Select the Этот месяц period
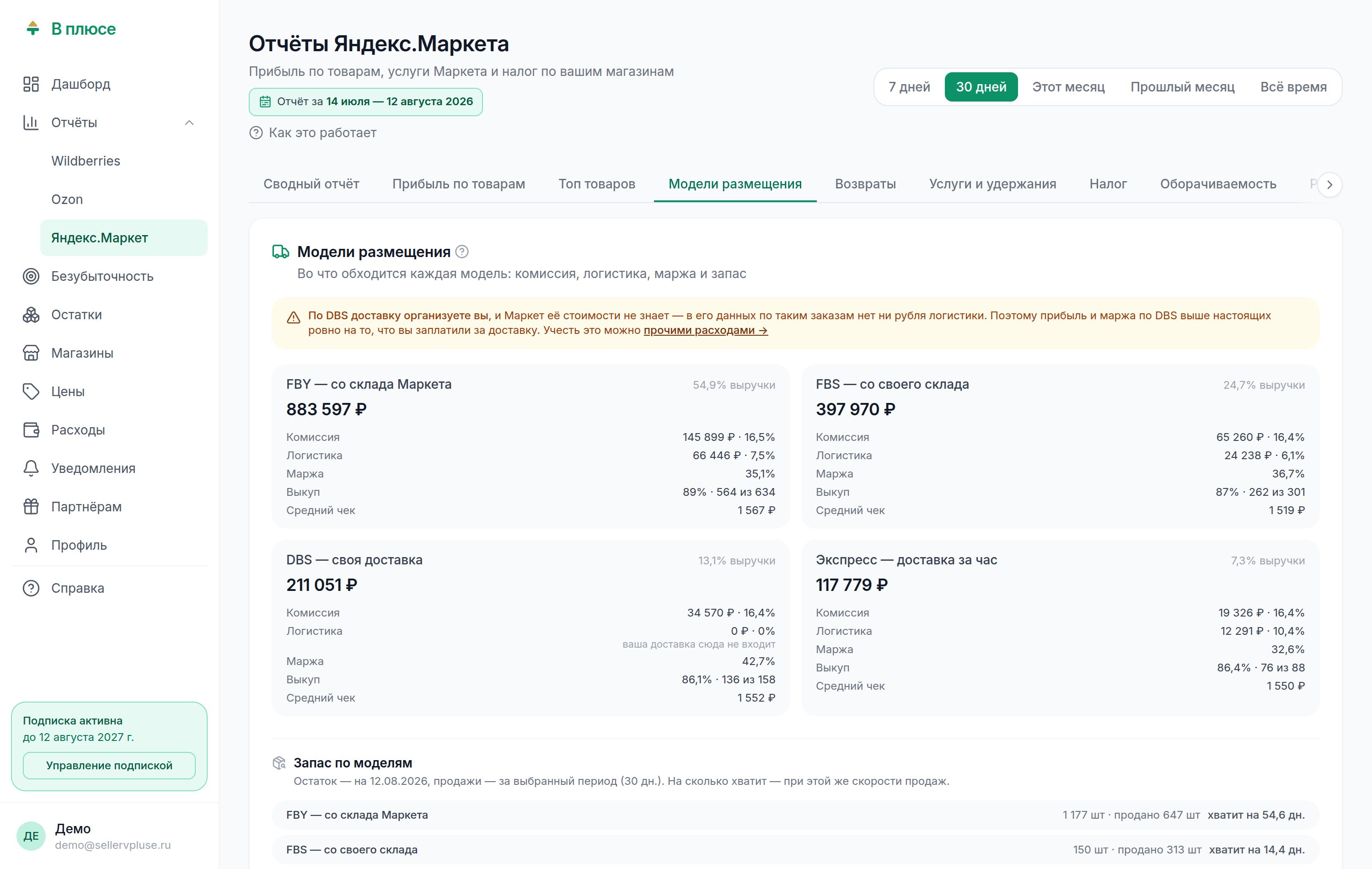Viewport: 1372px width, 869px height. point(1068,86)
